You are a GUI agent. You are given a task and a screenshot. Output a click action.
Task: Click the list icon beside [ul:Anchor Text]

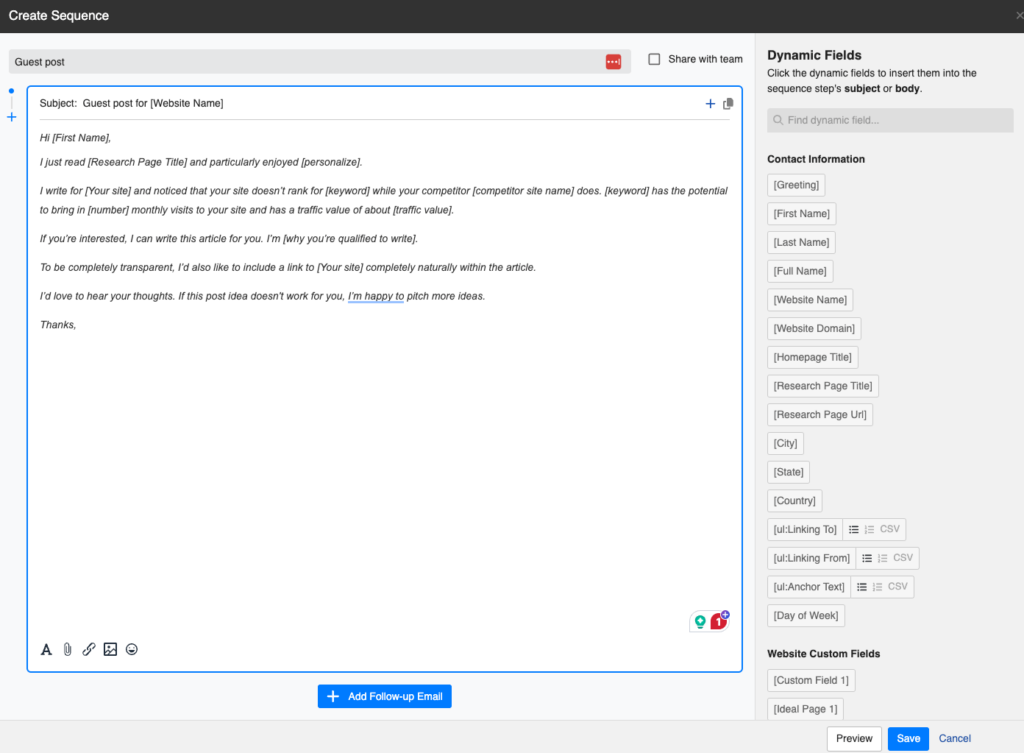[x=862, y=587]
